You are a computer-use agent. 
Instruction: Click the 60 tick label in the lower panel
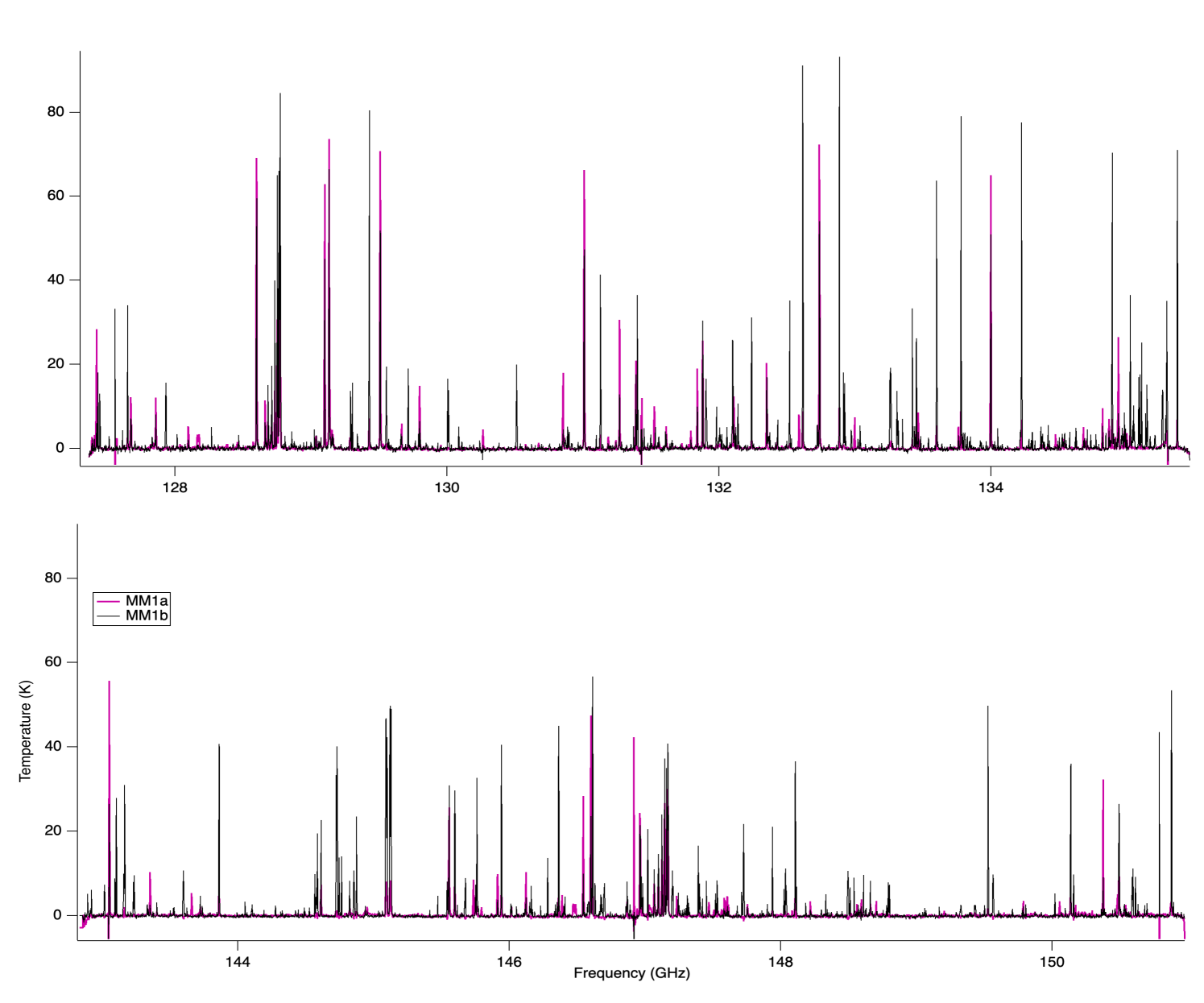point(53,662)
